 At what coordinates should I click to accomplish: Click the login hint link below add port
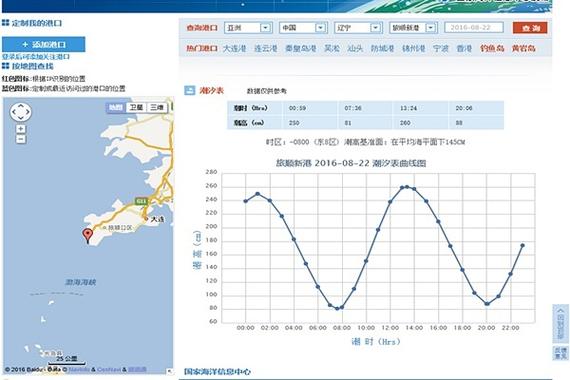coord(36,57)
